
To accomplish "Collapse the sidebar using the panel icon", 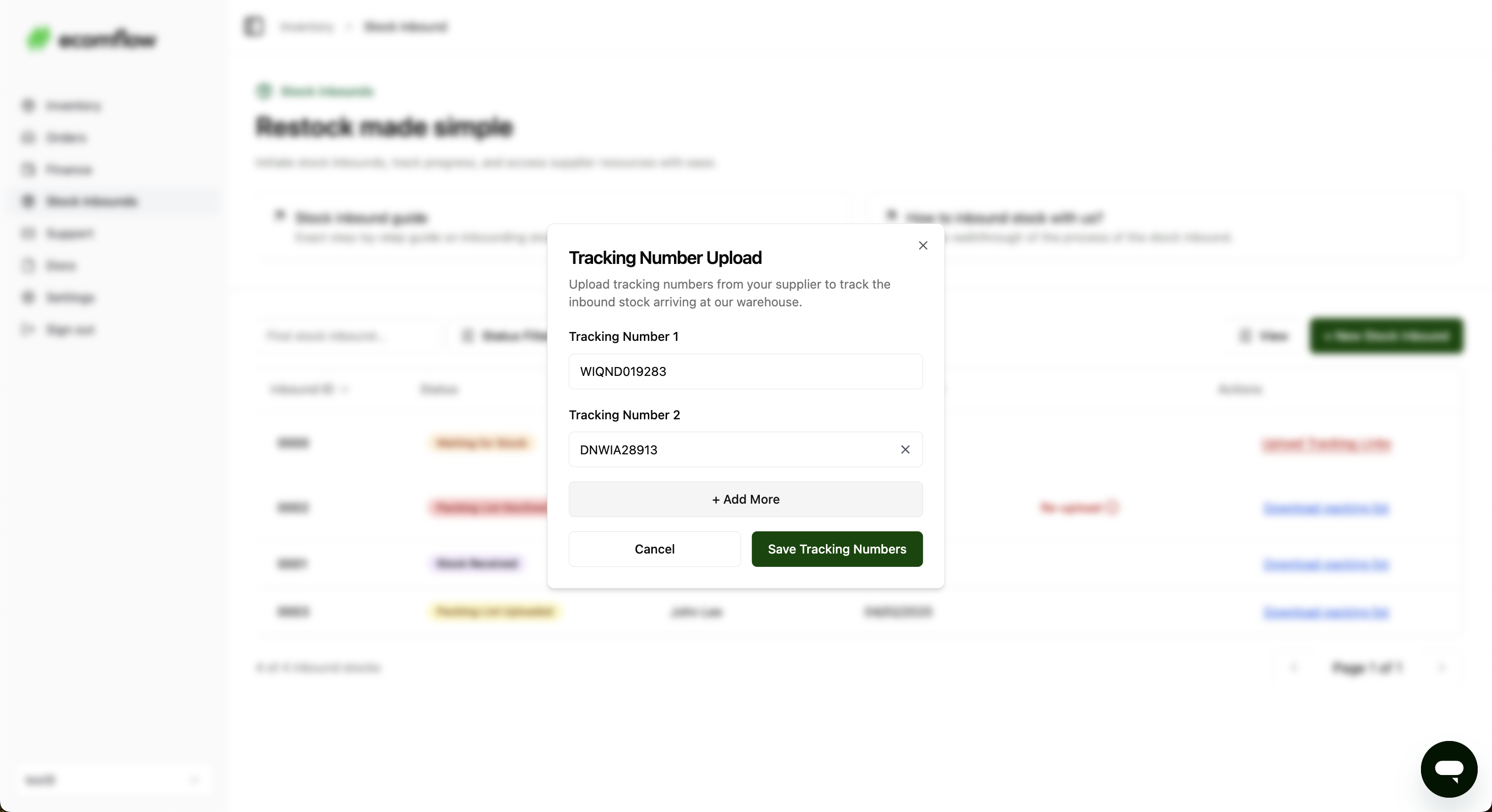I will pos(253,27).
